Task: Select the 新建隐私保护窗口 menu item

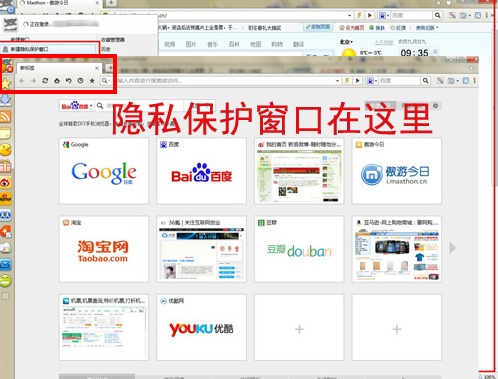Action: (x=49, y=49)
